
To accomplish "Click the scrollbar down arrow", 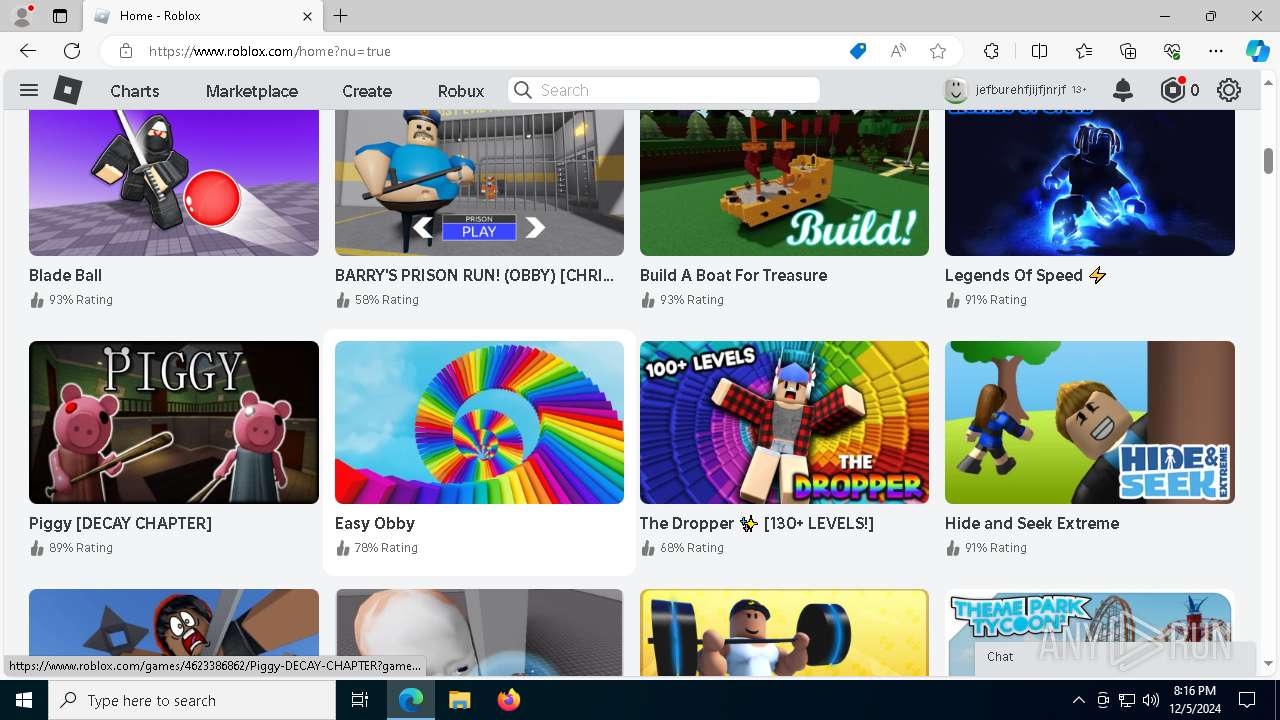I will 1269,663.
